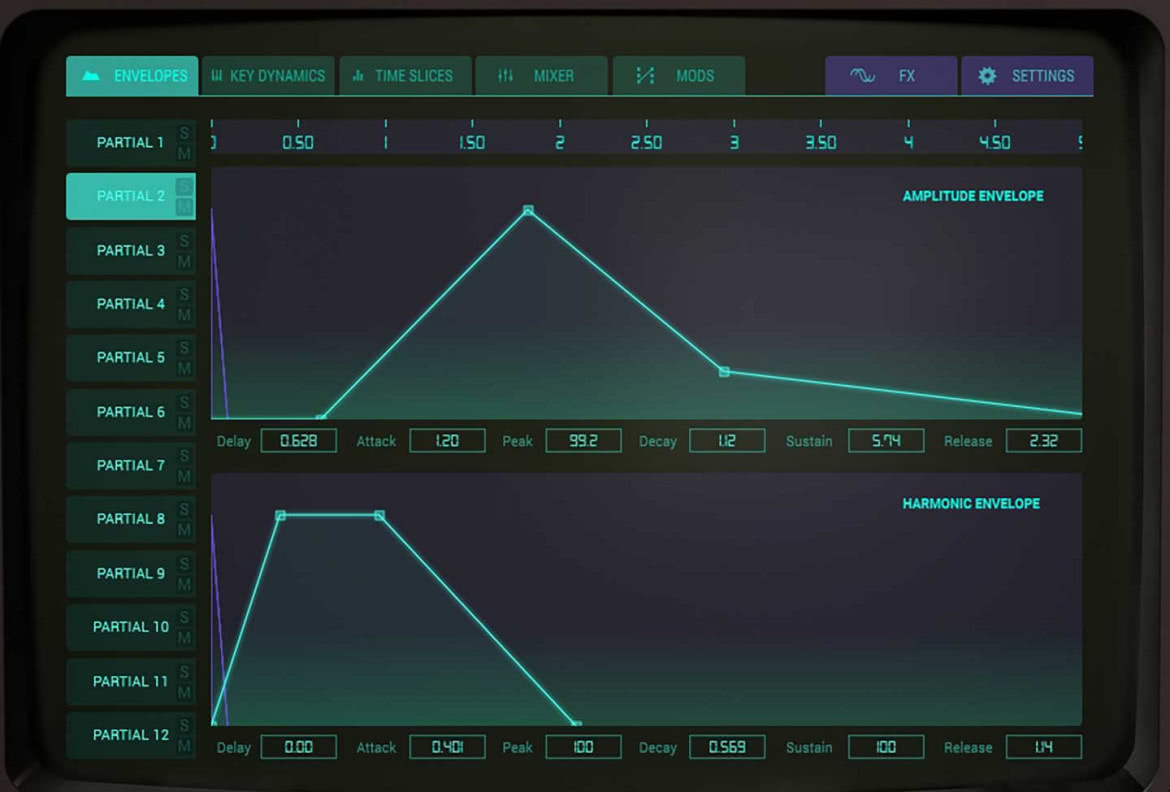Mute Partial 11 with M button
Viewport: 1170px width, 792px height.
tap(184, 693)
